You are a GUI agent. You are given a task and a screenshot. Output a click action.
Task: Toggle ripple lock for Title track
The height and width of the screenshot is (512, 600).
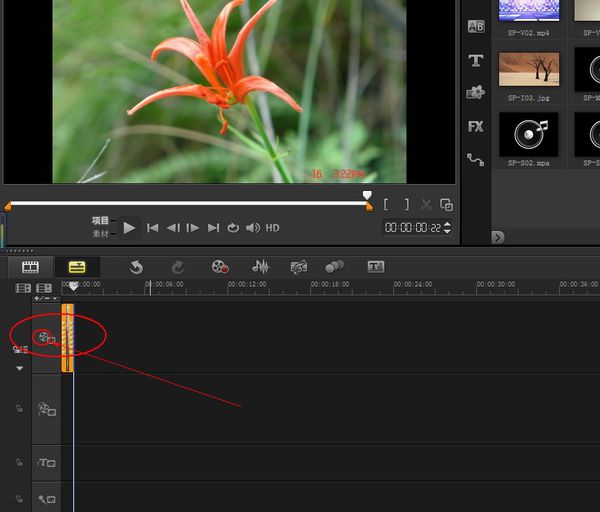point(19,462)
